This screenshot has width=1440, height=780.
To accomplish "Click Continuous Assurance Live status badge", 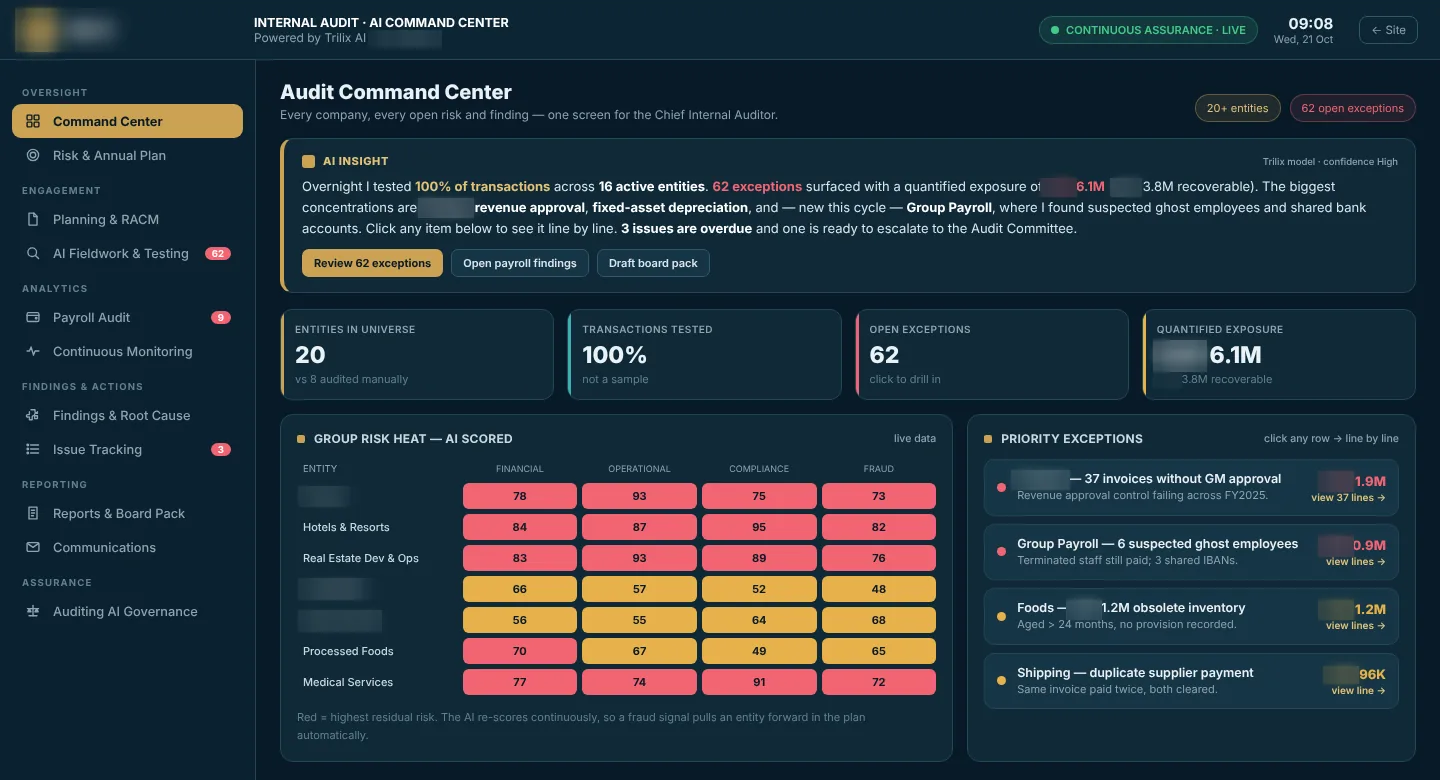I will [1148, 30].
